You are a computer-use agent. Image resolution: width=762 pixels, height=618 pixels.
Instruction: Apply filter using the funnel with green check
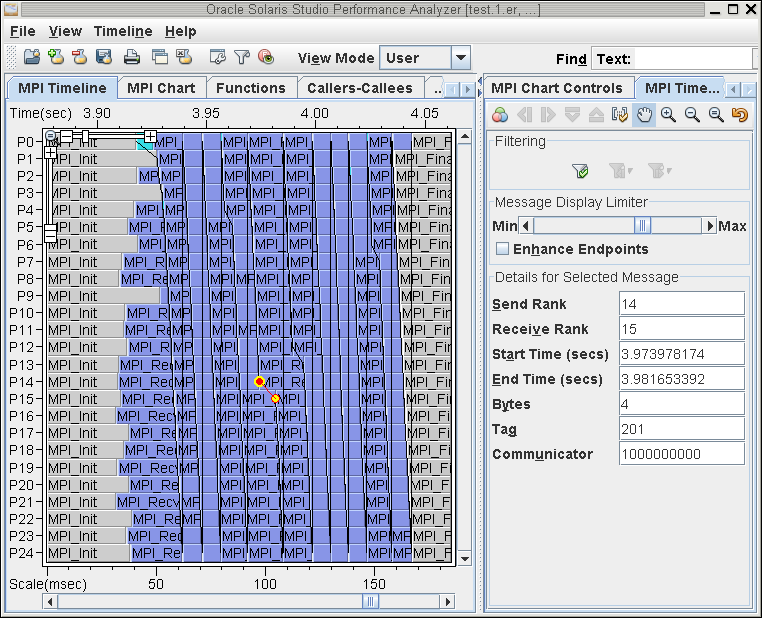580,171
